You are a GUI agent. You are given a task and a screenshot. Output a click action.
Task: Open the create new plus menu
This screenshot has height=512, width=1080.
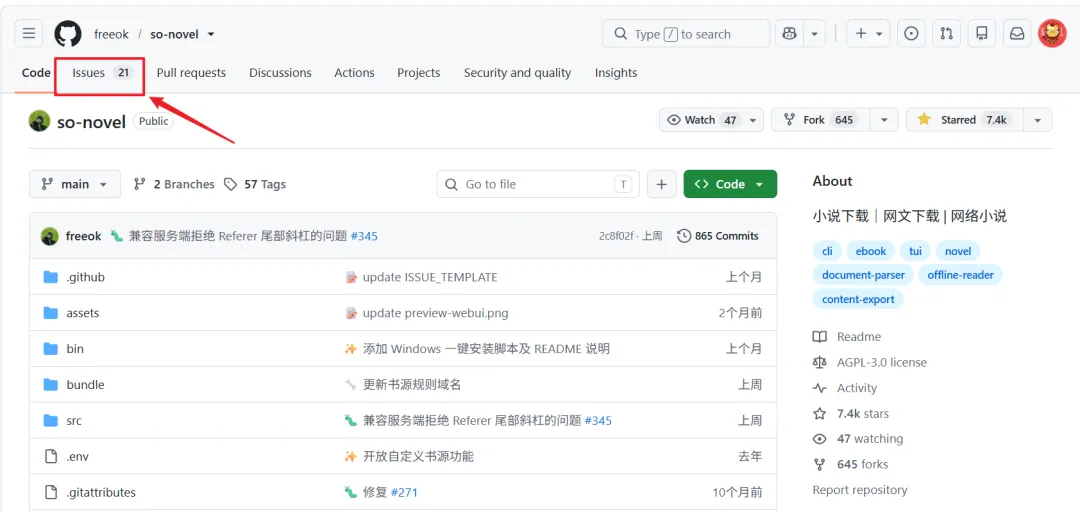point(868,34)
